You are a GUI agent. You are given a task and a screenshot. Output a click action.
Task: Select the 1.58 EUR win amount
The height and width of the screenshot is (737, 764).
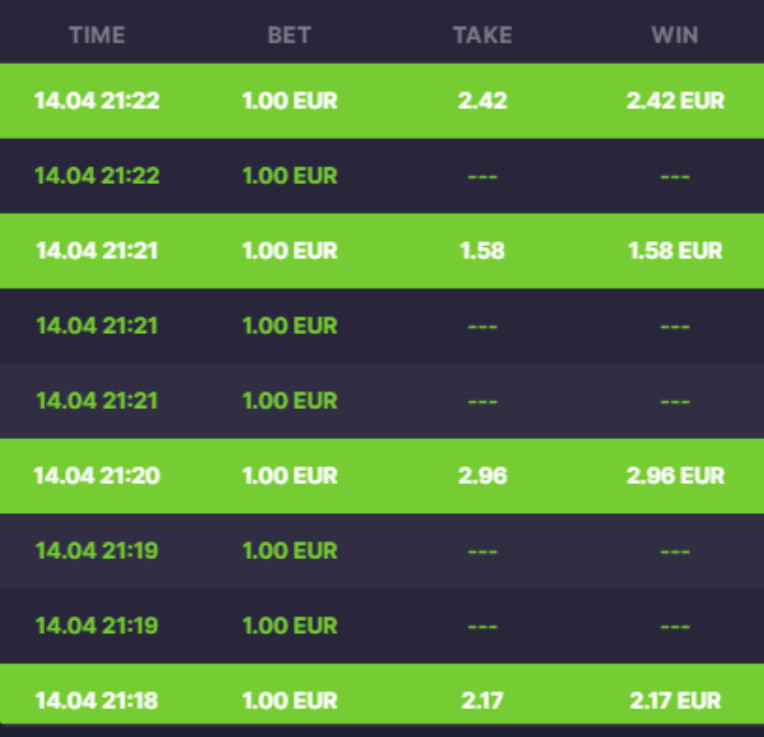[x=675, y=251]
